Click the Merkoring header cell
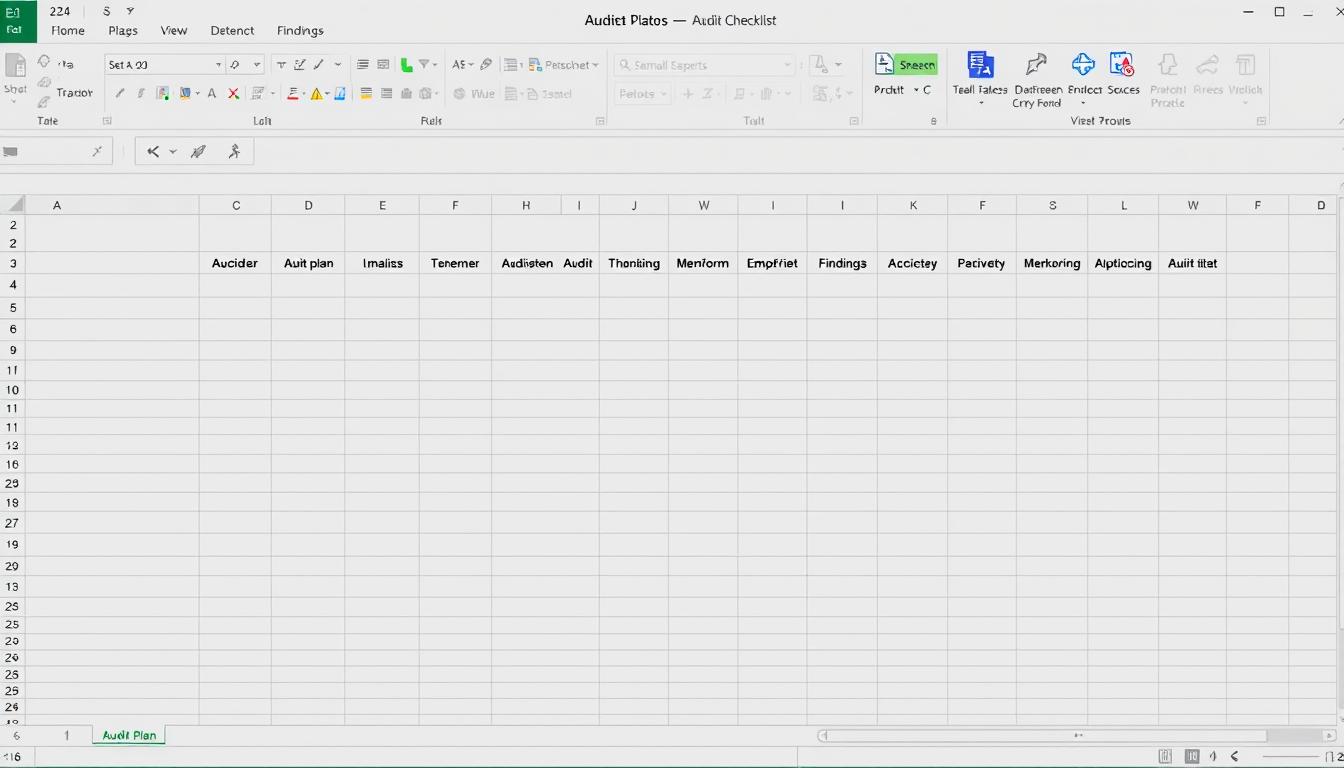The height and width of the screenshot is (768, 1344). click(x=1052, y=263)
